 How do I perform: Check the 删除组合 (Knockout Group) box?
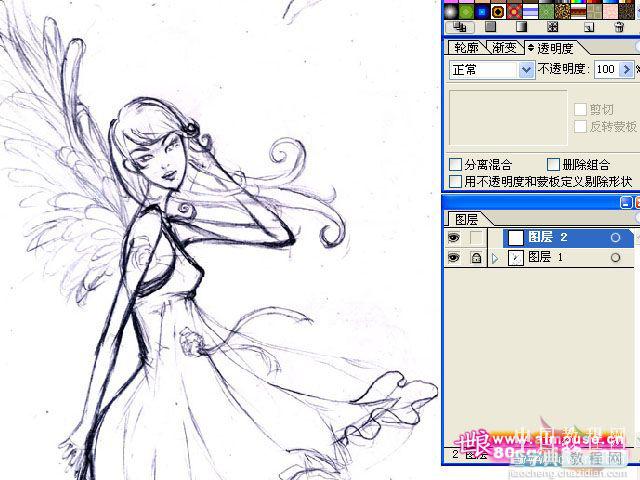point(553,165)
